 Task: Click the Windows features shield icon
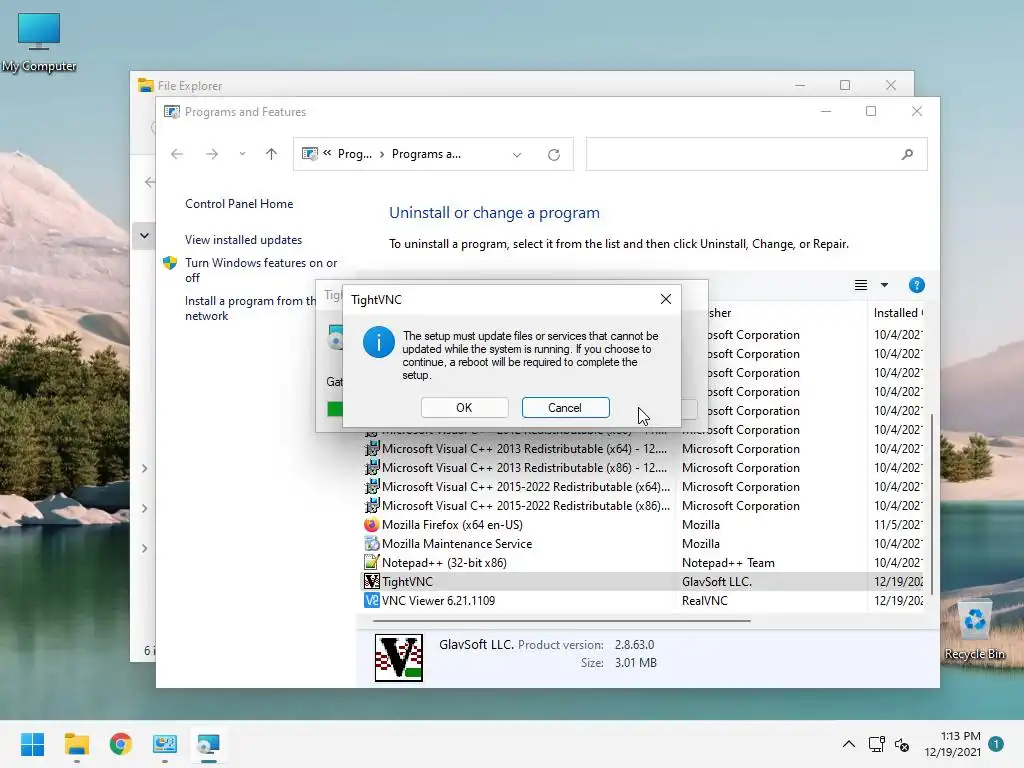pos(170,263)
